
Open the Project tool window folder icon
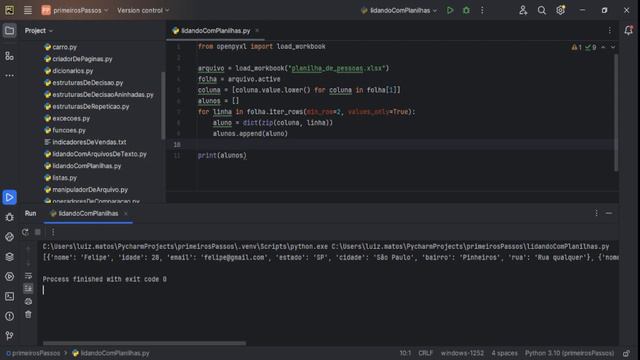9,31
